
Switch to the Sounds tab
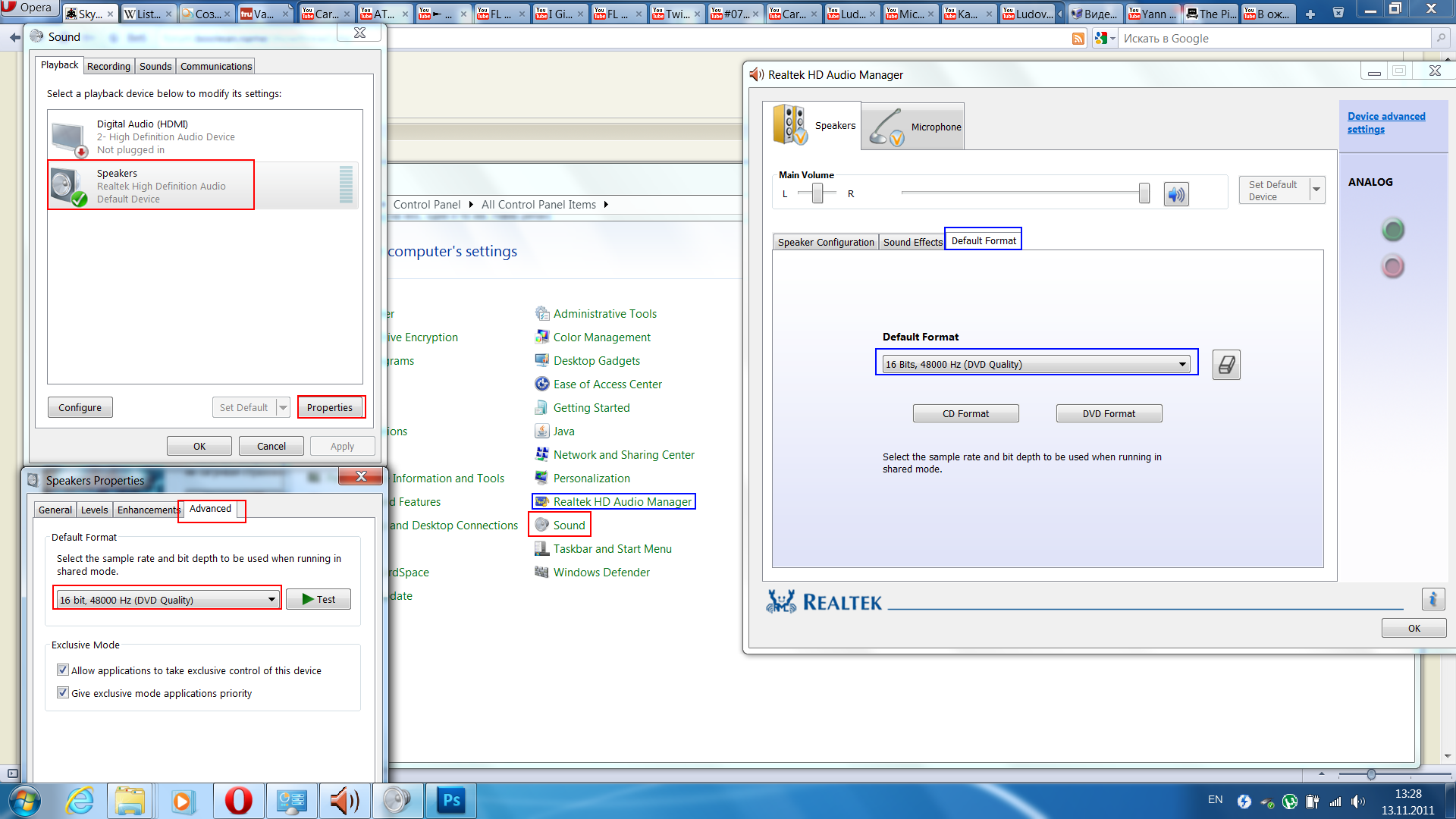pos(155,66)
